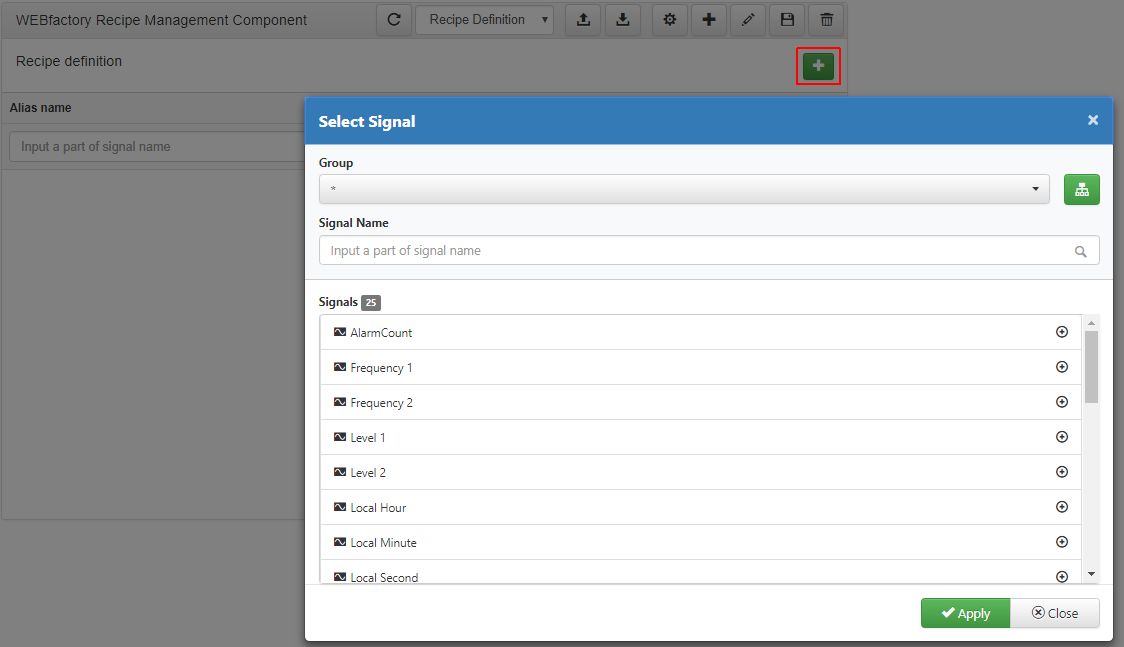Select the AlarmCount signal row
Image resolution: width=1124 pixels, height=647 pixels.
(x=700, y=332)
